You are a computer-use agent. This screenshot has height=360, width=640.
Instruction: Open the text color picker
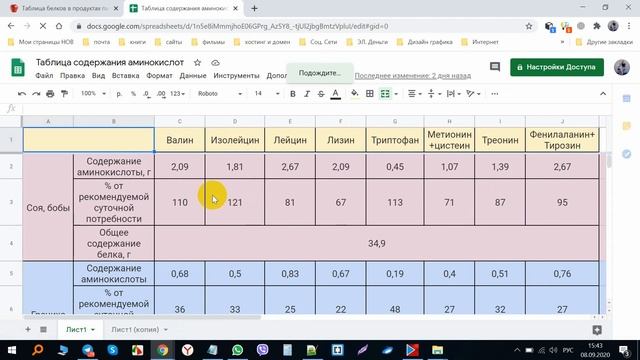coord(336,94)
